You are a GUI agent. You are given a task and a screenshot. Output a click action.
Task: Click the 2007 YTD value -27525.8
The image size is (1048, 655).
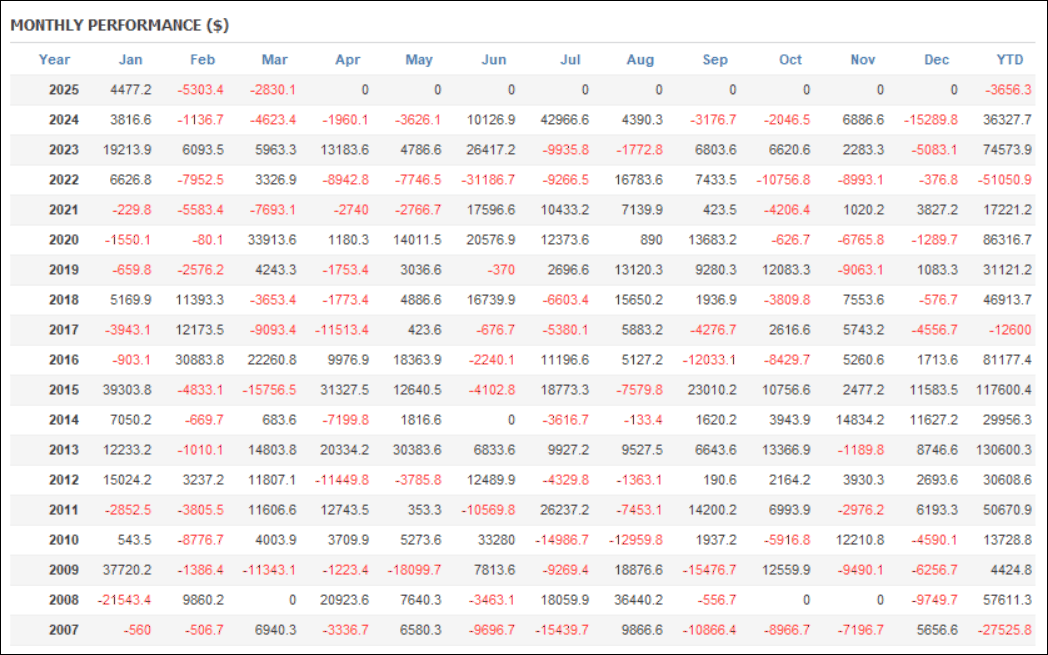point(1005,630)
